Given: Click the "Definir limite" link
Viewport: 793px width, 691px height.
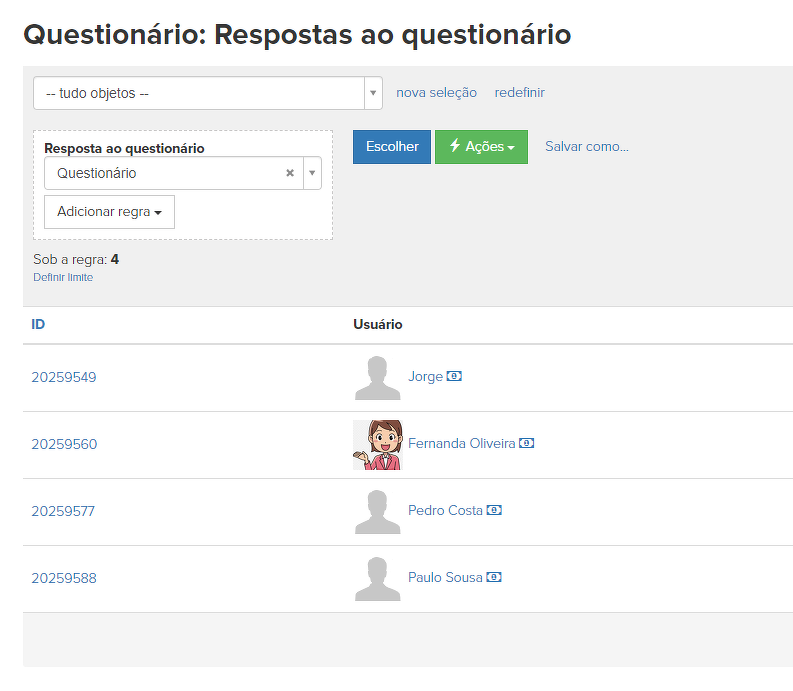Looking at the screenshot, I should 63,277.
